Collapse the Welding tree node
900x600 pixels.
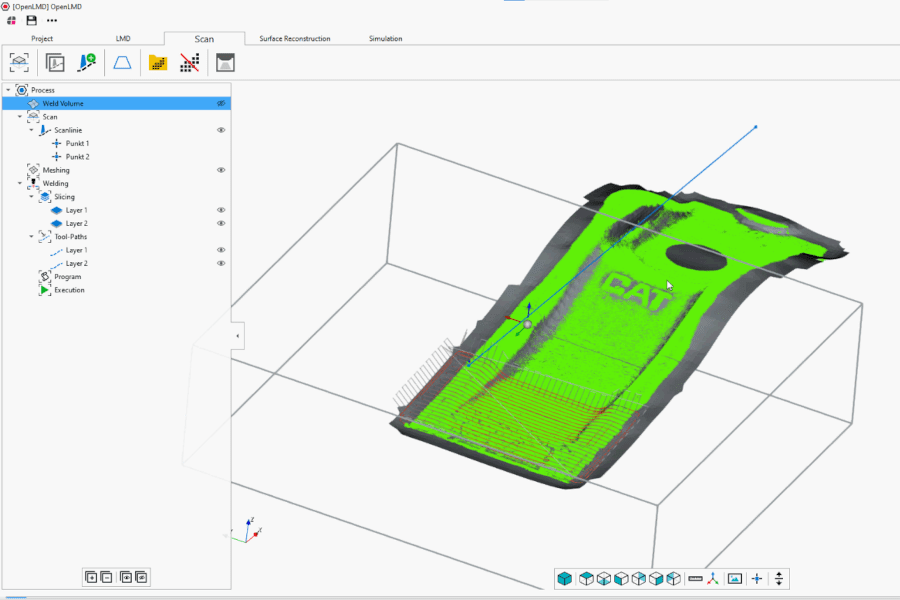[x=20, y=183]
